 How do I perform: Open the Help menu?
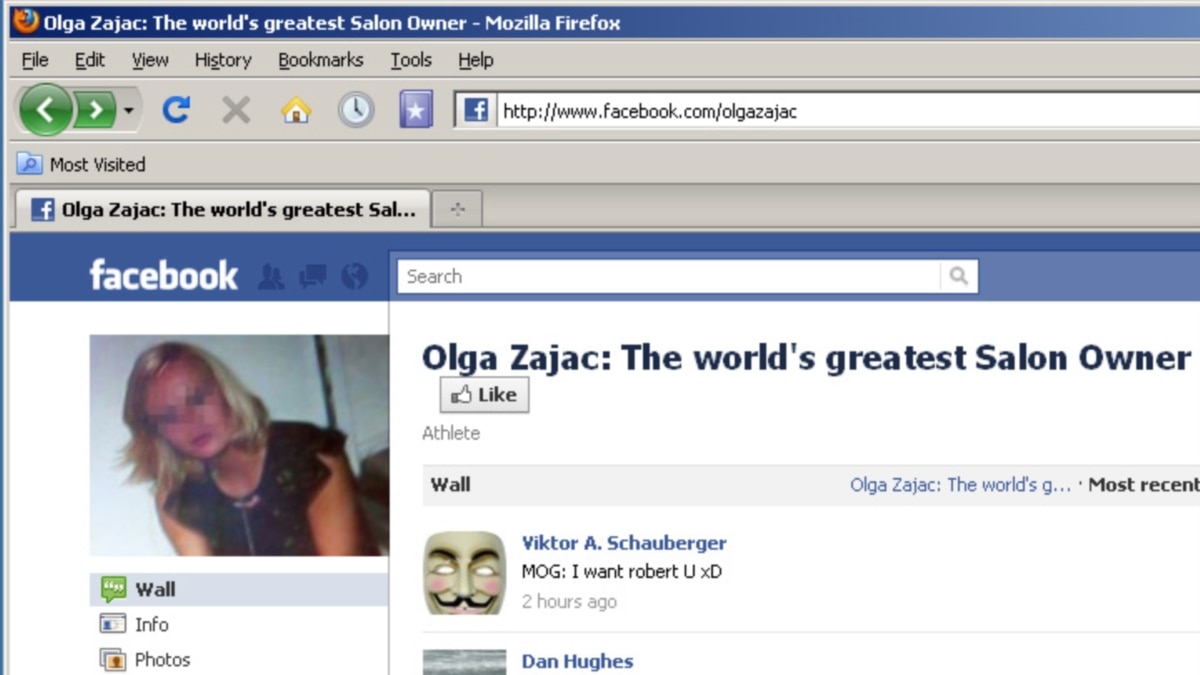476,60
